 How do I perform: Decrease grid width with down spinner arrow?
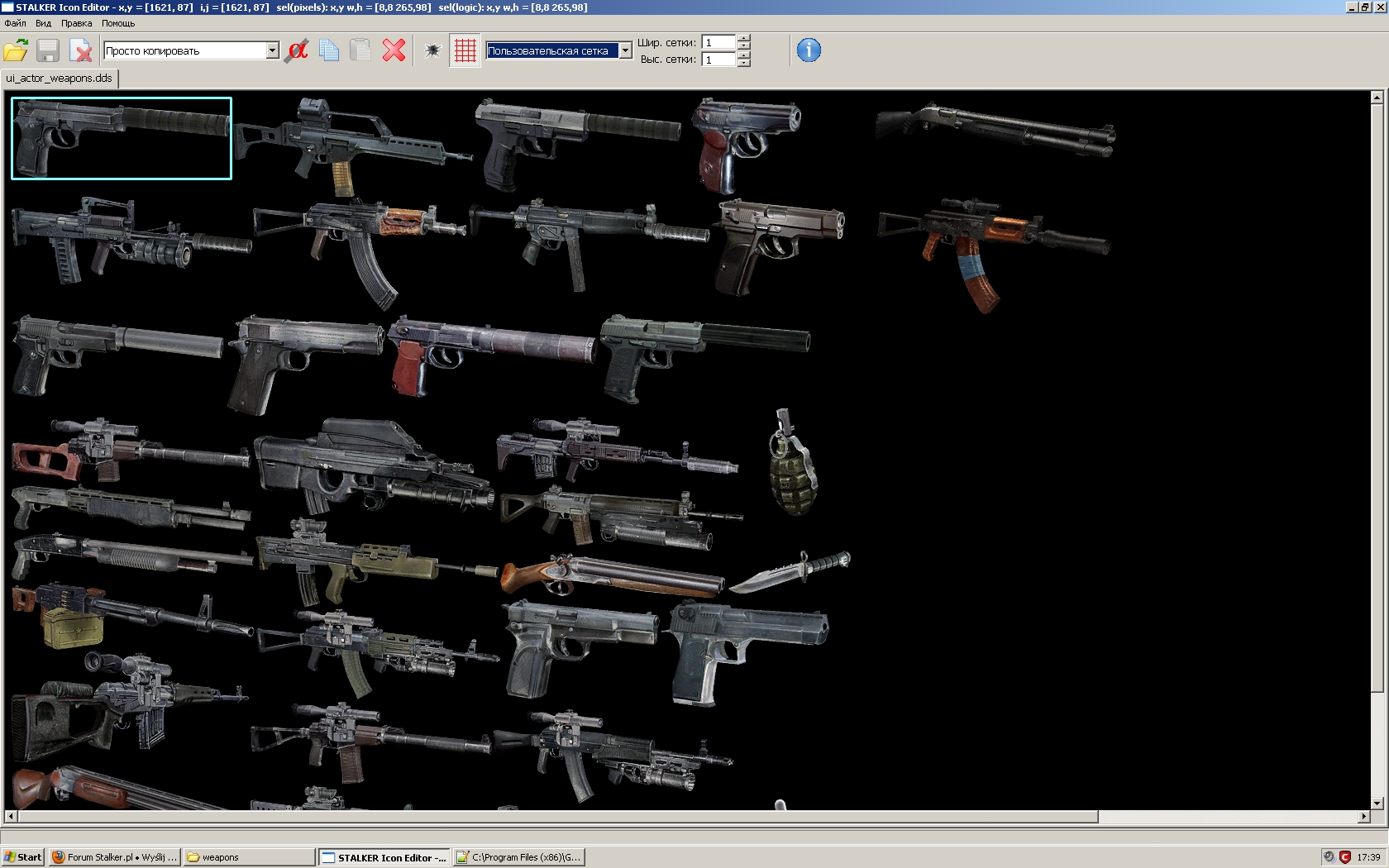tap(744, 46)
